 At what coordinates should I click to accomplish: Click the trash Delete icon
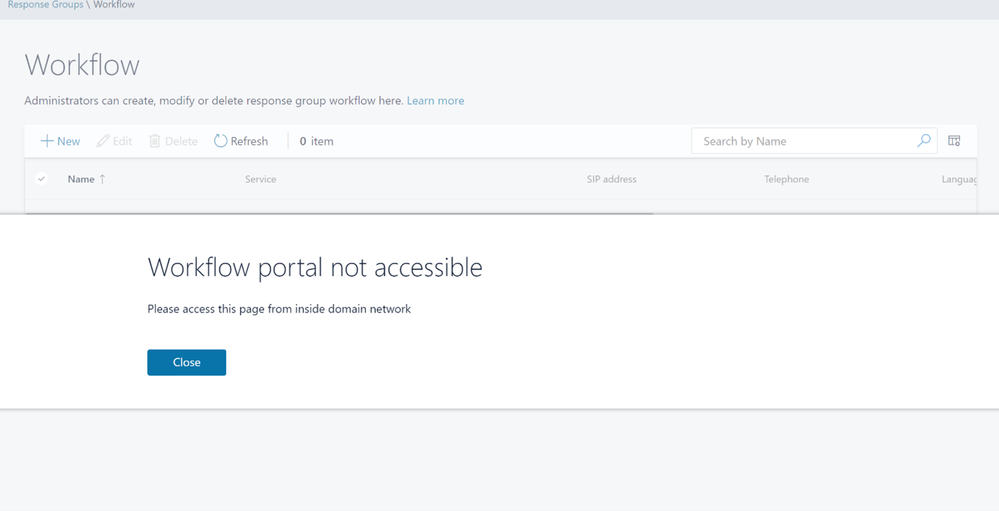(x=155, y=141)
